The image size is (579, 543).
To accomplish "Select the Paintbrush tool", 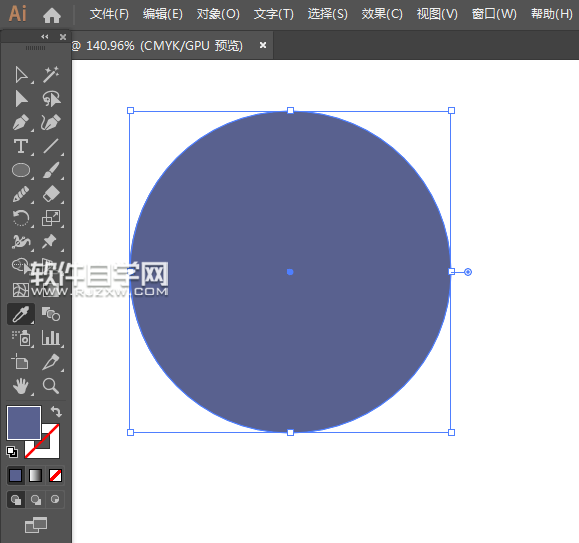I will (51, 171).
